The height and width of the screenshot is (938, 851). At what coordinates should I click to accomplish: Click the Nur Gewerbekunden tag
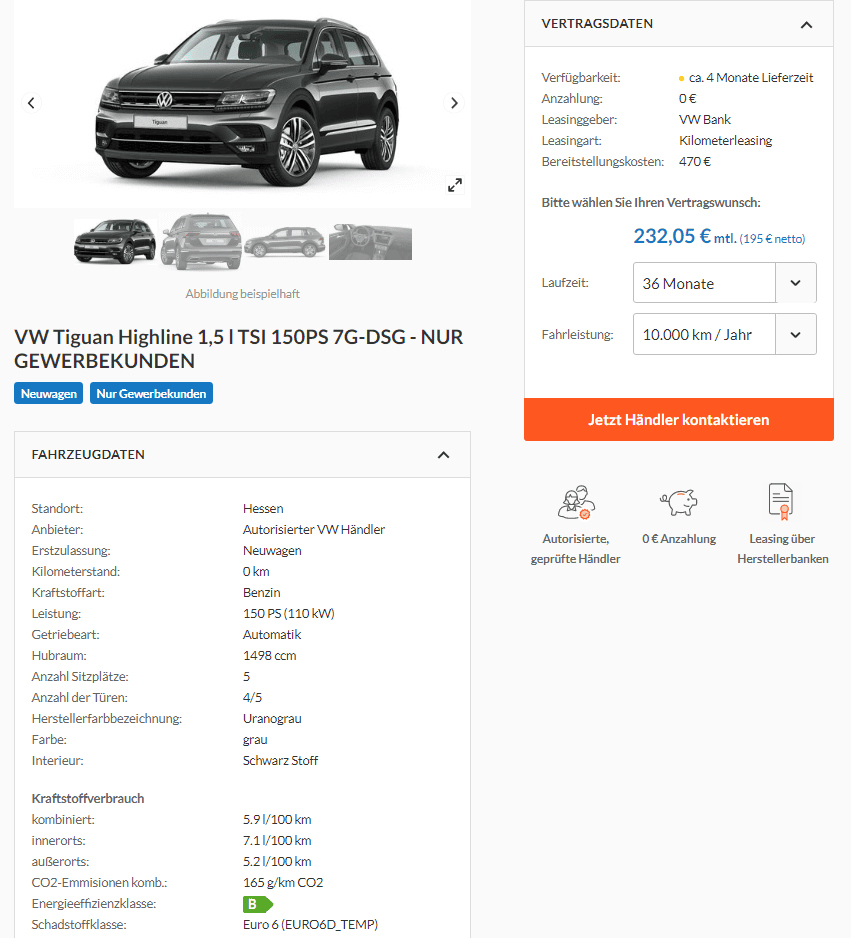coord(151,394)
